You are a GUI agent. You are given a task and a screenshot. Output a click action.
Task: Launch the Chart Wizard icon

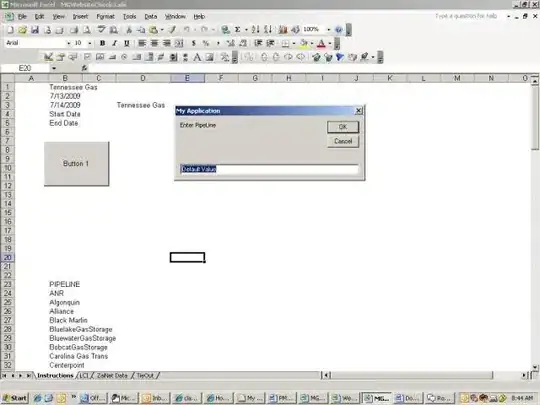pyautogui.click(x=283, y=30)
